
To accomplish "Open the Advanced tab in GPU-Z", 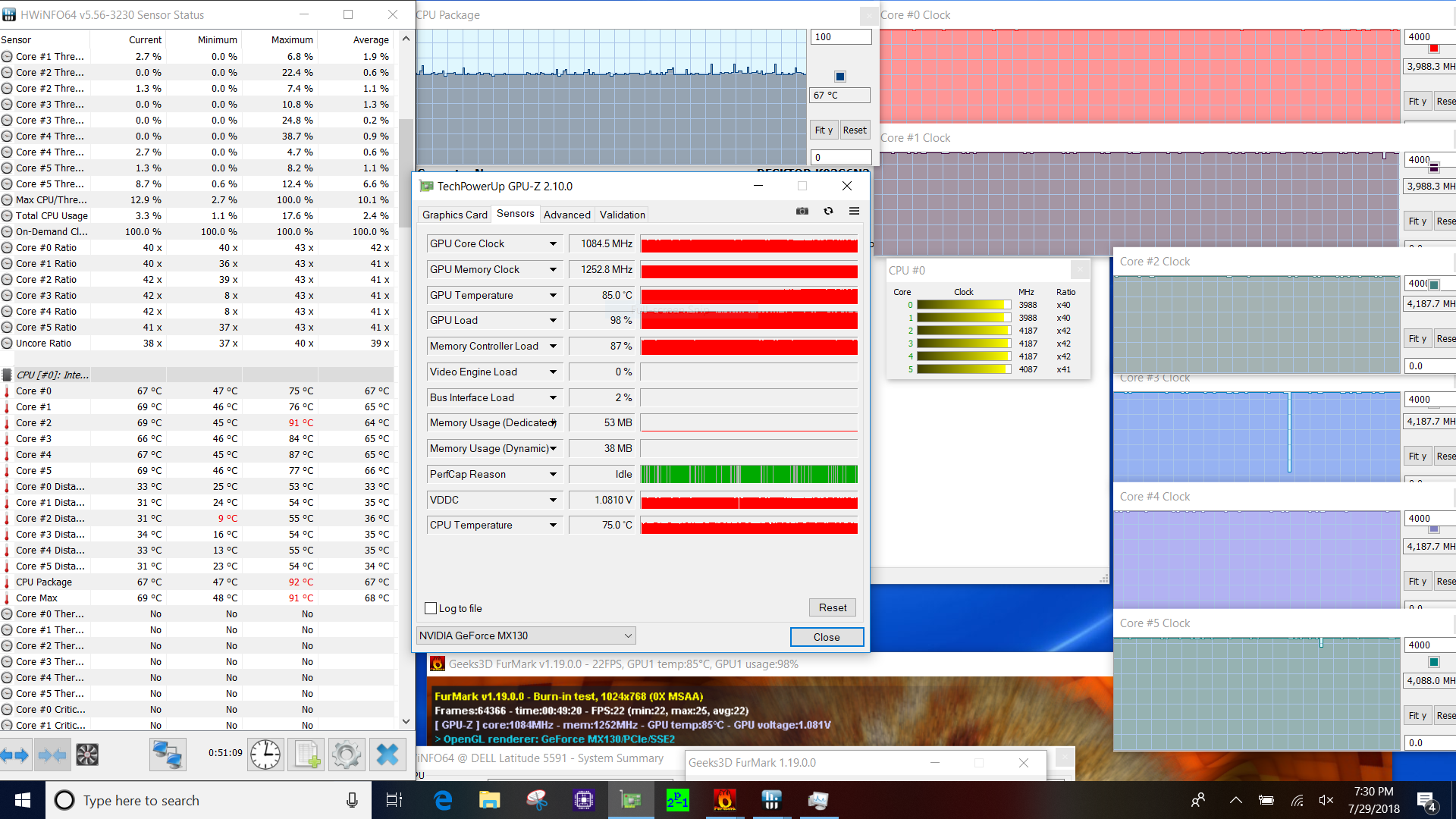I will click(566, 215).
